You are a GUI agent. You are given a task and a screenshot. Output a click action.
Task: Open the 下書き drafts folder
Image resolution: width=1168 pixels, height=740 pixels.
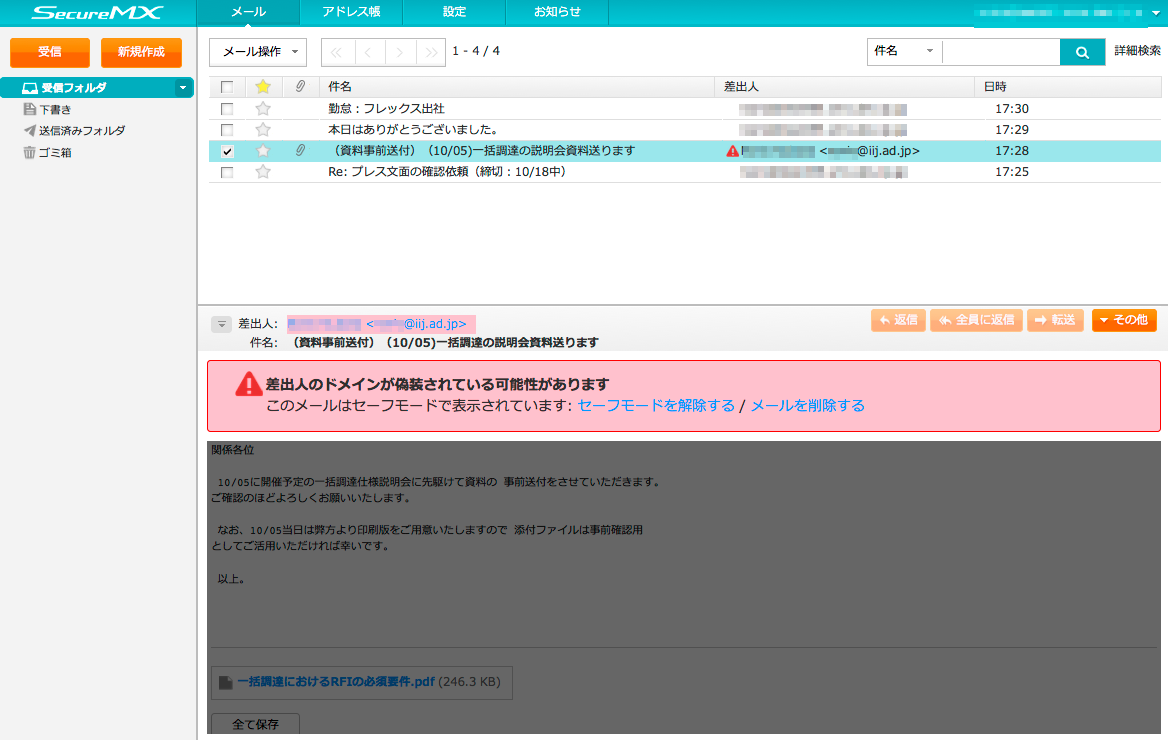point(55,109)
